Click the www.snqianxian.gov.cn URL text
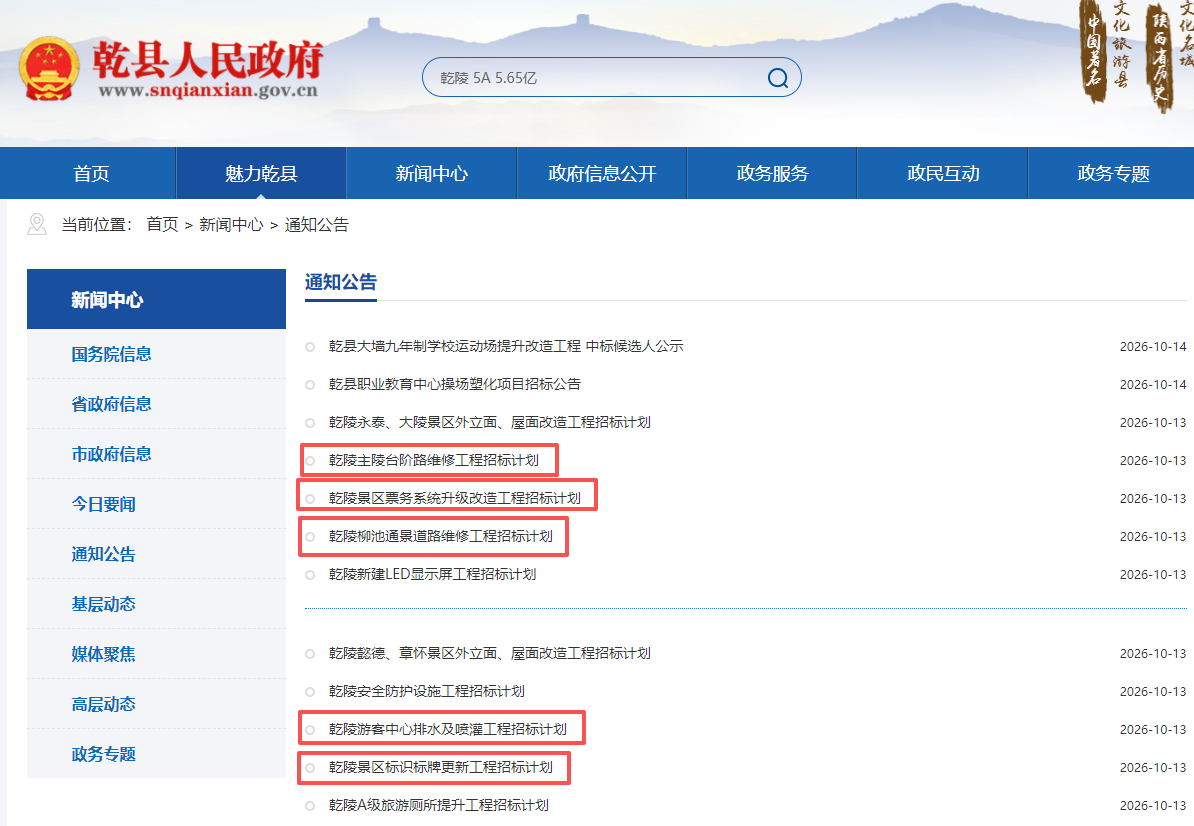 (208, 91)
